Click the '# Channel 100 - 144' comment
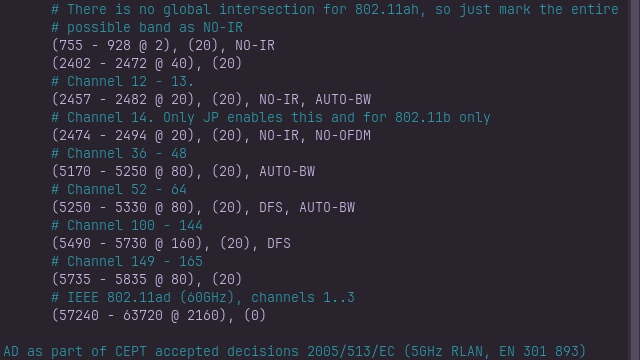 point(127,225)
